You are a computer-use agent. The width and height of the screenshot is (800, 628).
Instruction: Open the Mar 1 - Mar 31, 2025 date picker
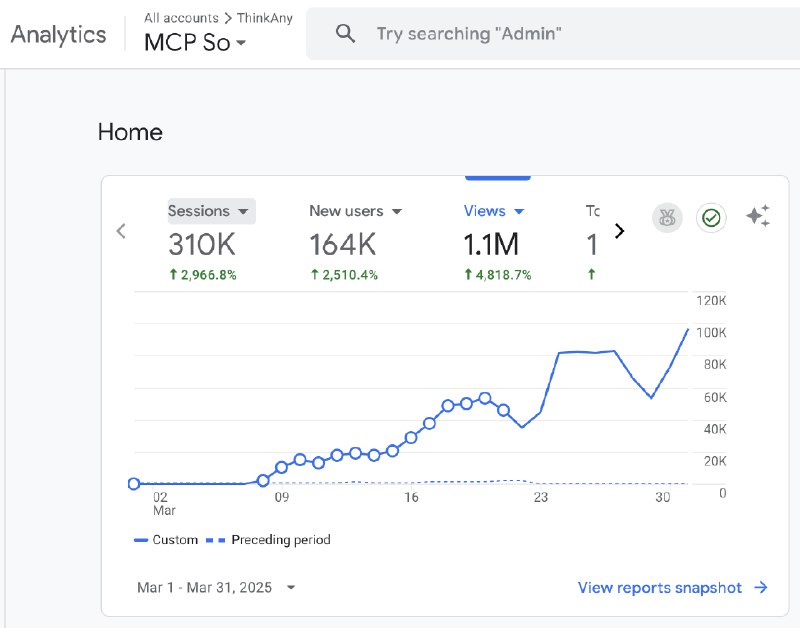coord(216,587)
